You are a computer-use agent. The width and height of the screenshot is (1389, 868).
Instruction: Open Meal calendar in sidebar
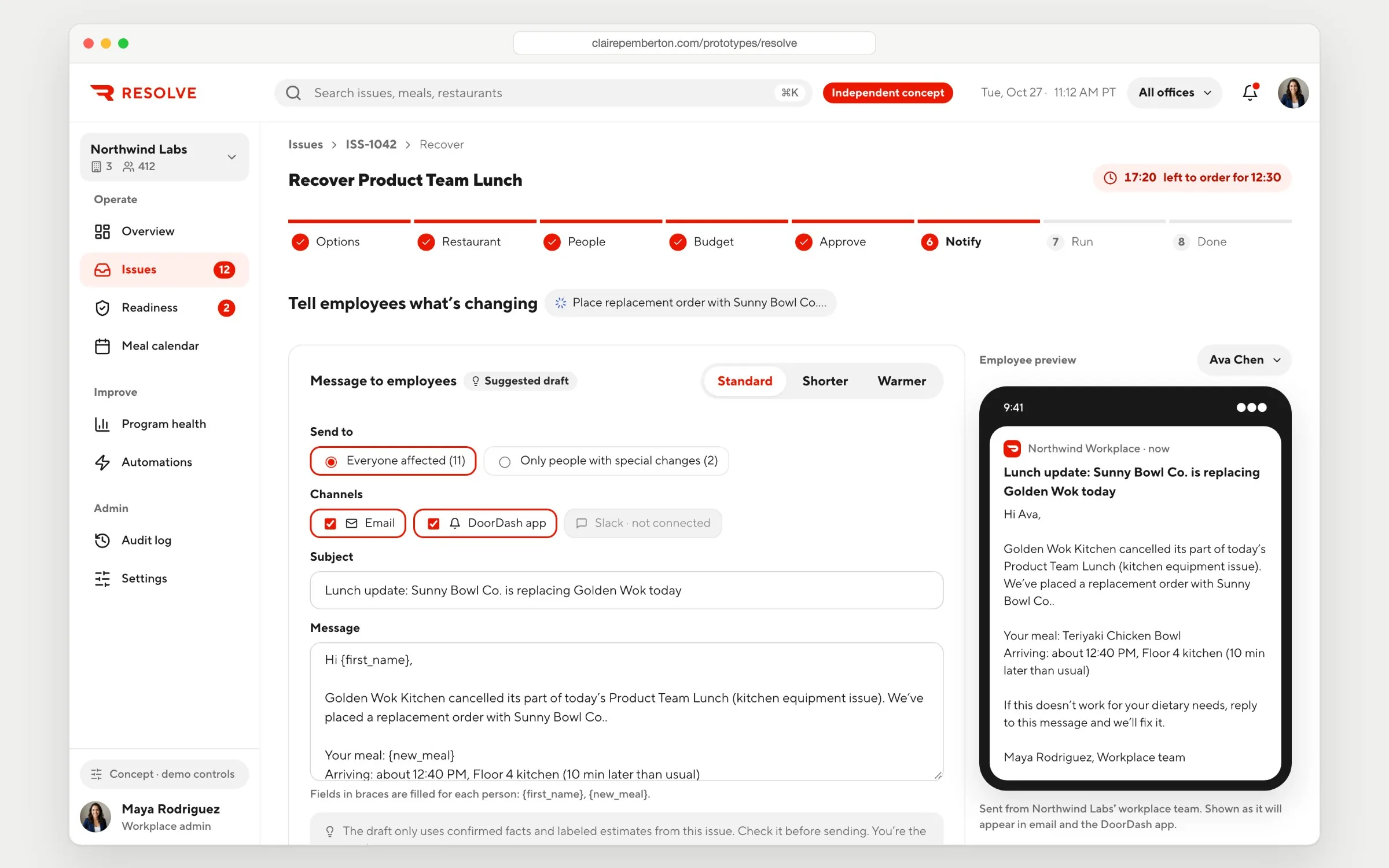[x=164, y=346]
